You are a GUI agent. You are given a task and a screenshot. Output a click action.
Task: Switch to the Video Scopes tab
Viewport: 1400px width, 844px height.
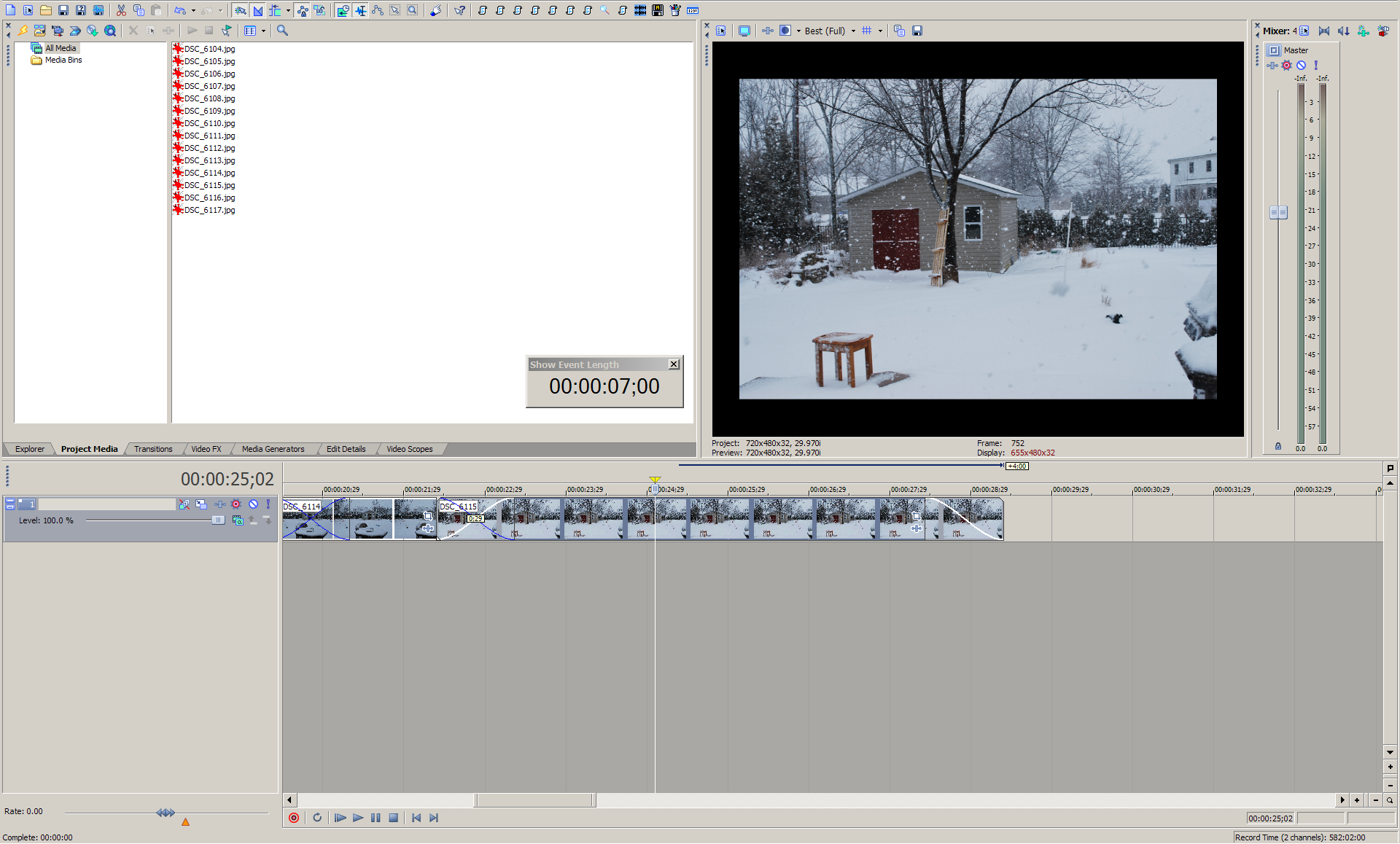tap(409, 449)
